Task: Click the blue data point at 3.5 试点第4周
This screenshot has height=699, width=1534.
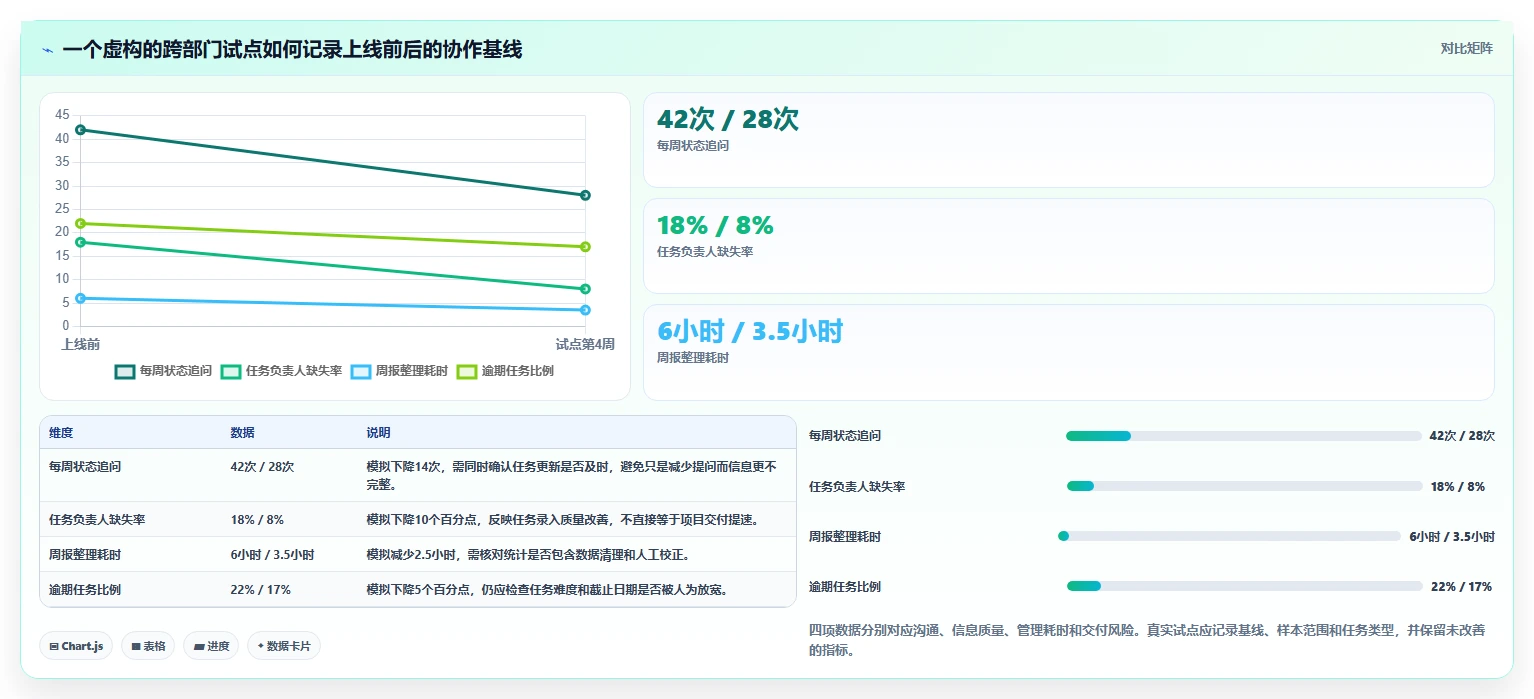Action: coord(585,310)
